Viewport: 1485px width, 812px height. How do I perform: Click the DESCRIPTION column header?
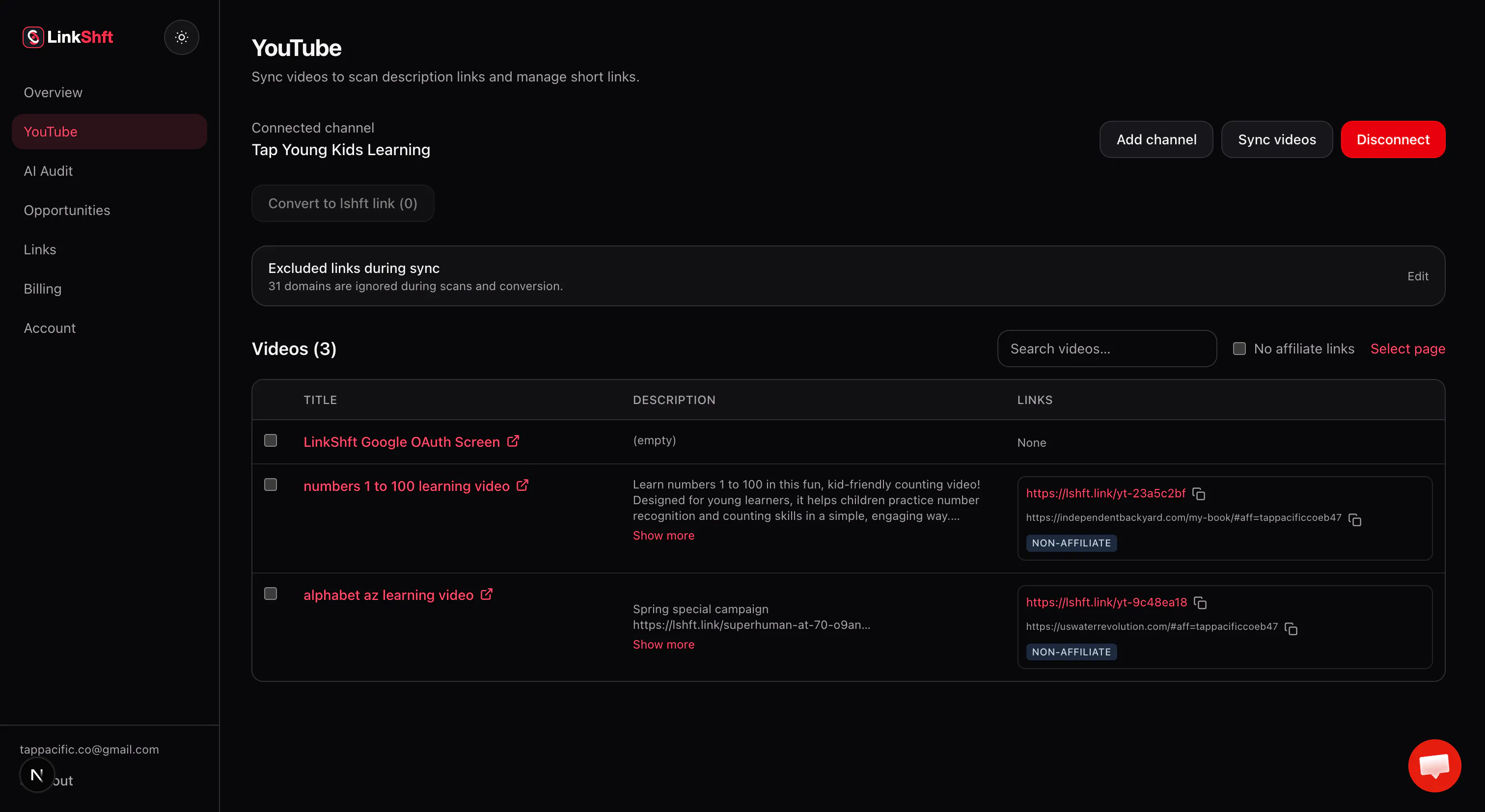coord(674,400)
